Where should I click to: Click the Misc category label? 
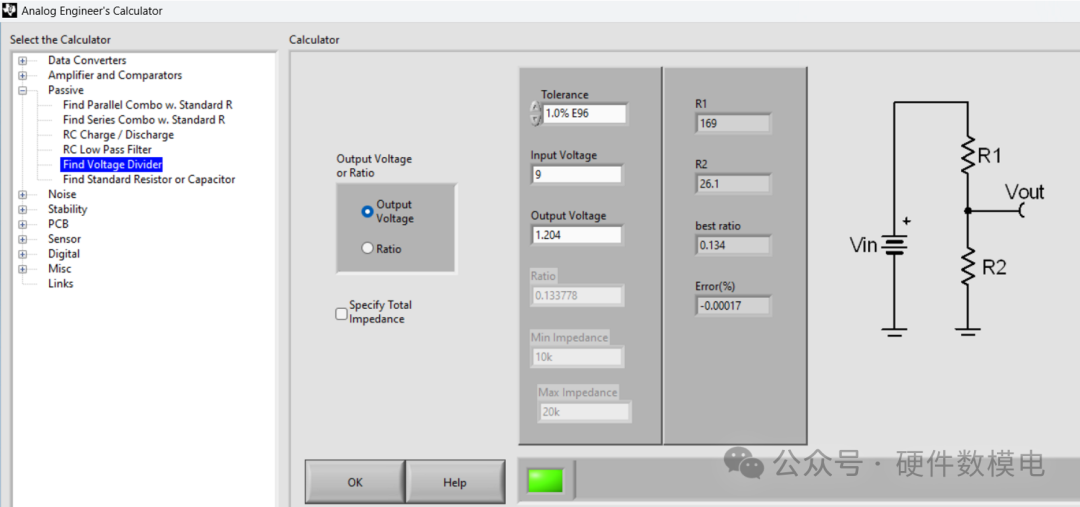59,269
